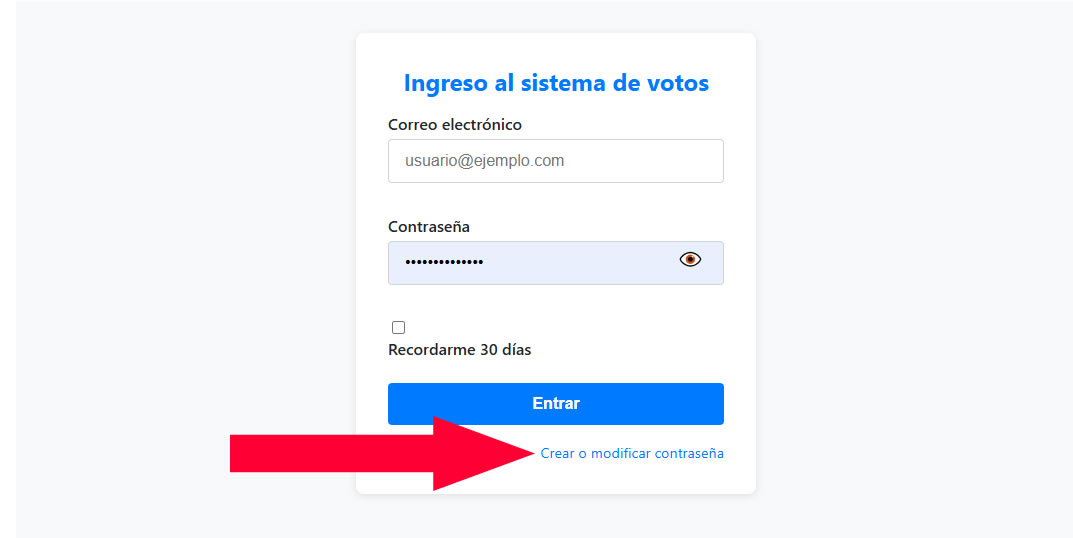
Task: Tick the remember-me checkbox
Action: 398,327
